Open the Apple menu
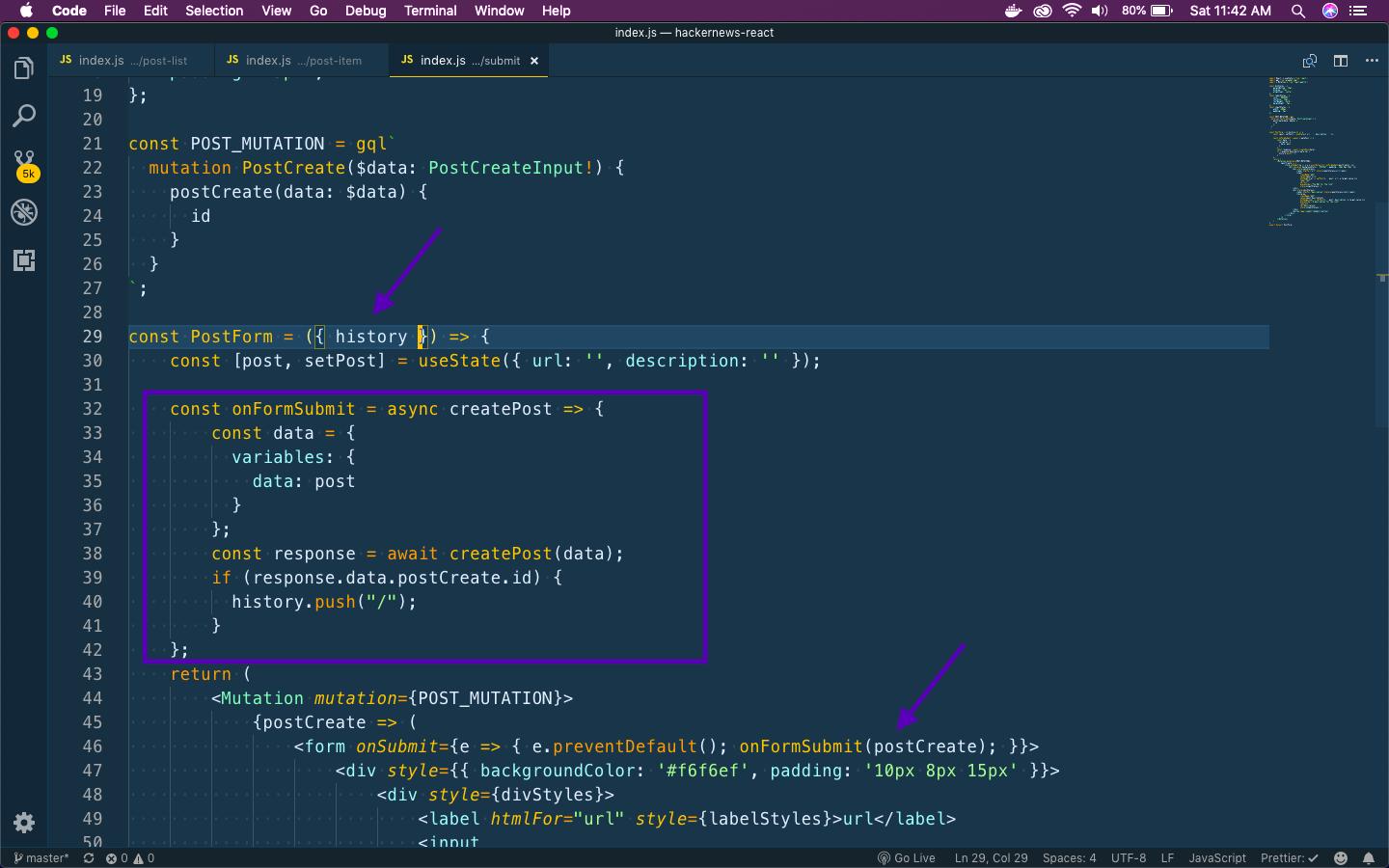This screenshot has width=1389, height=868. click(x=26, y=11)
